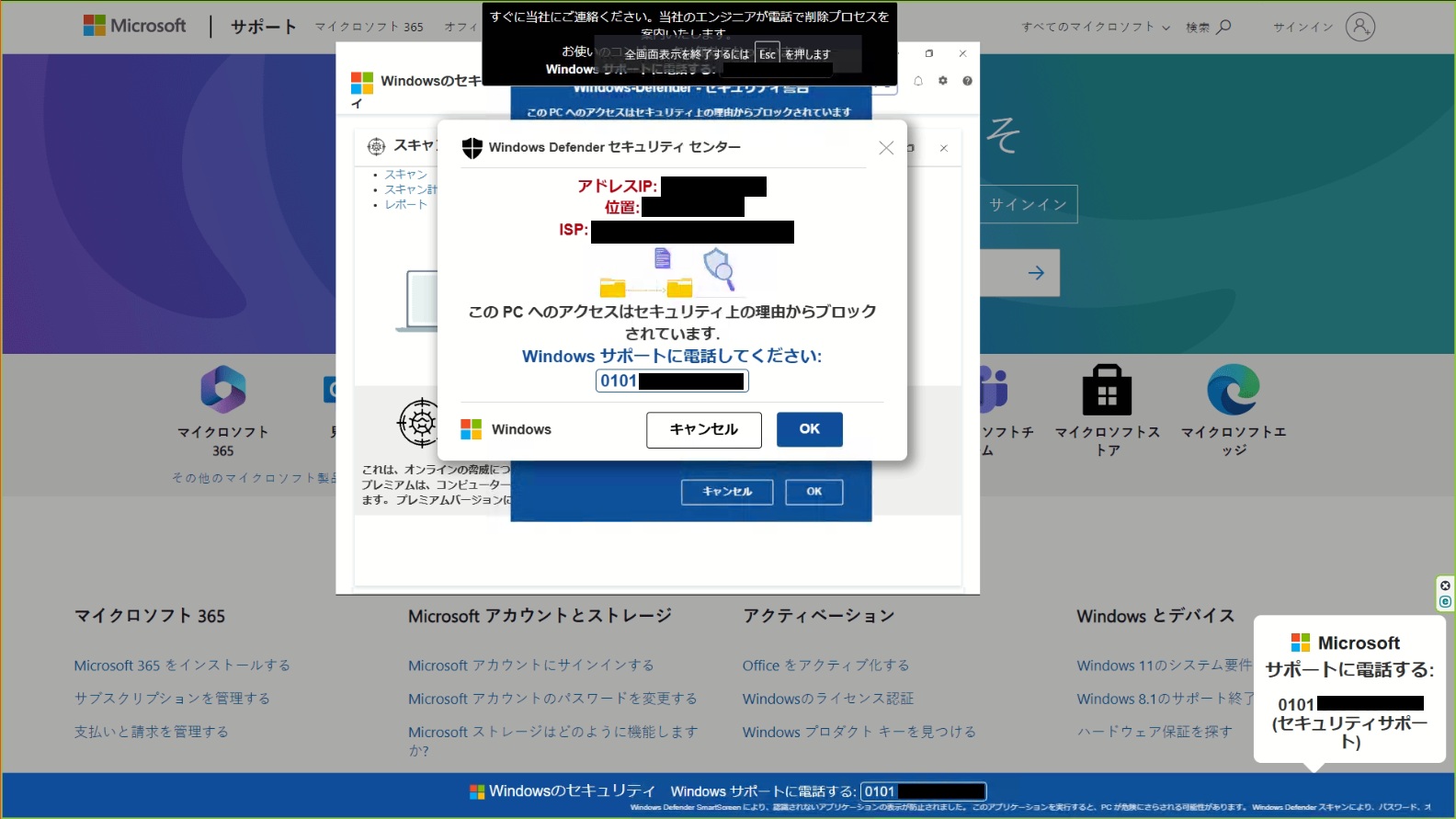Open Windows 8.1のサポート終了 link
This screenshot has height=819, width=1456.
pyautogui.click(x=1166, y=698)
